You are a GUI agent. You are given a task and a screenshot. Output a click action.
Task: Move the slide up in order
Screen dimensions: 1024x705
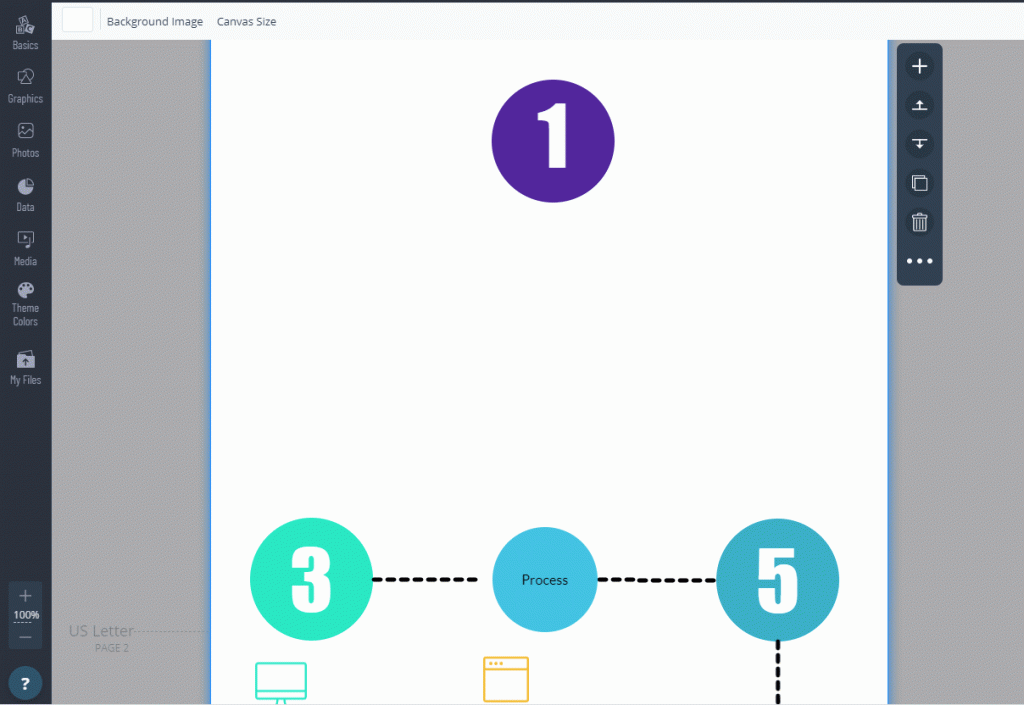919,104
